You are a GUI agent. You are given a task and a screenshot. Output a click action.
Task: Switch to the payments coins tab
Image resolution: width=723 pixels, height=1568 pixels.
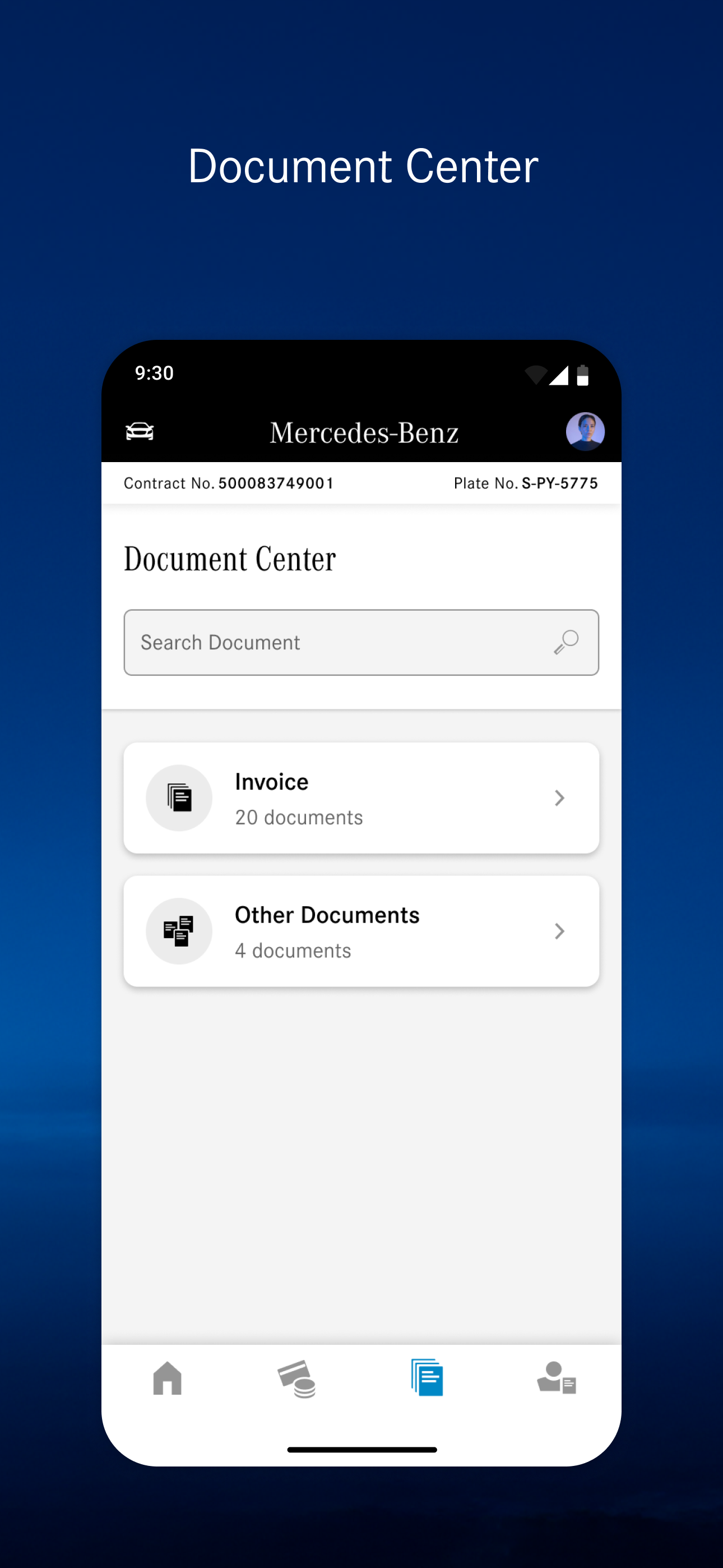297,1378
